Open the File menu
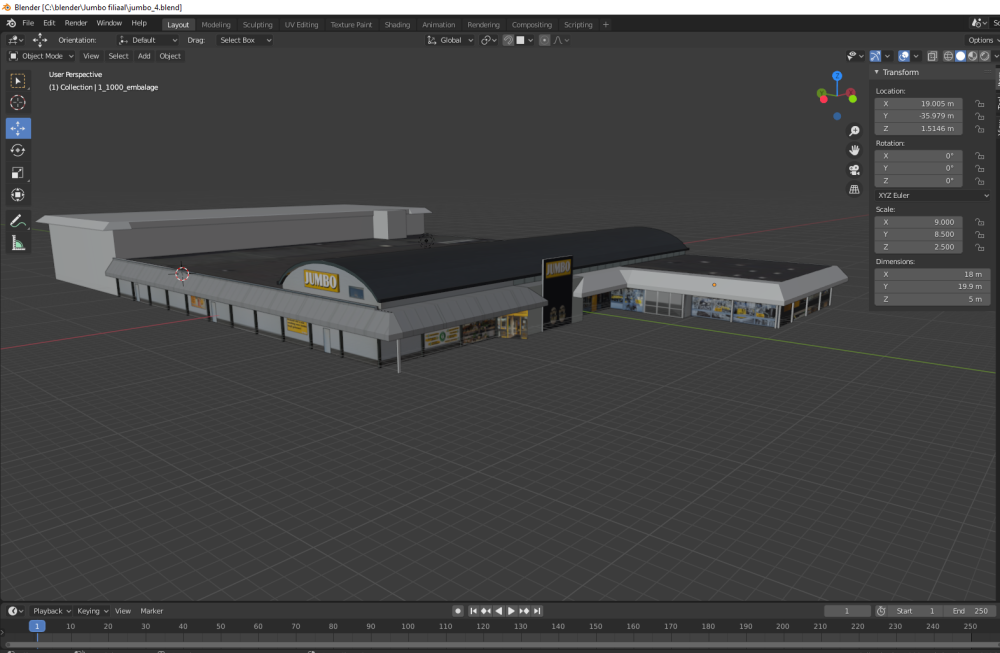This screenshot has height=653, width=1000. (x=28, y=23)
